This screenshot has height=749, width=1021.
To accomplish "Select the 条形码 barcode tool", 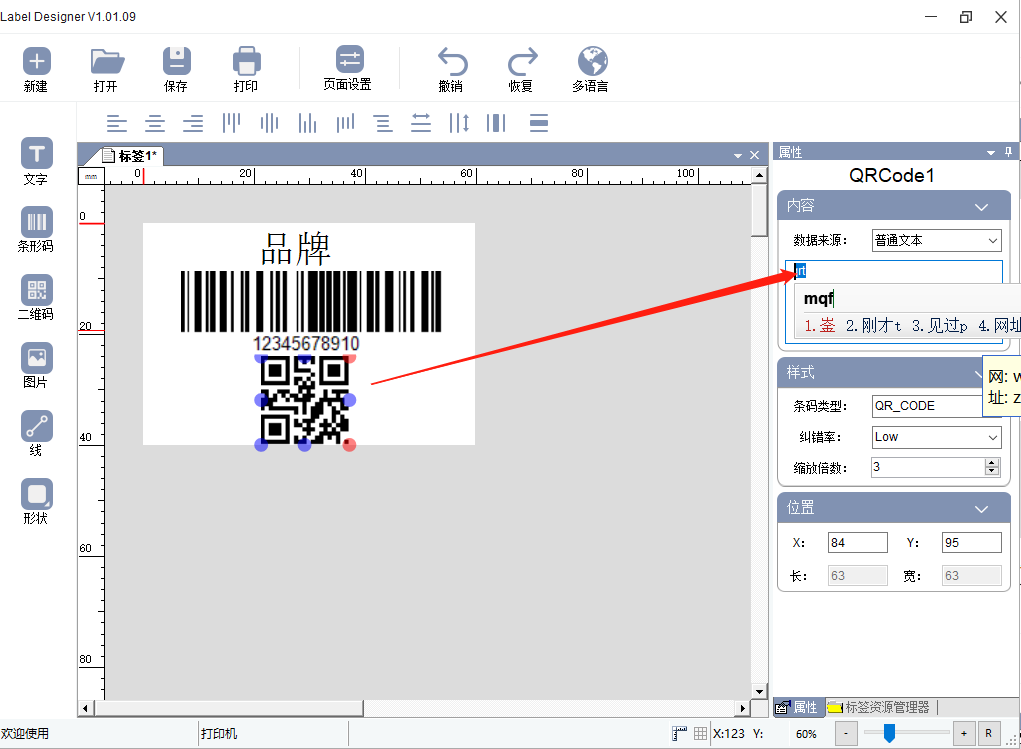I will click(36, 222).
